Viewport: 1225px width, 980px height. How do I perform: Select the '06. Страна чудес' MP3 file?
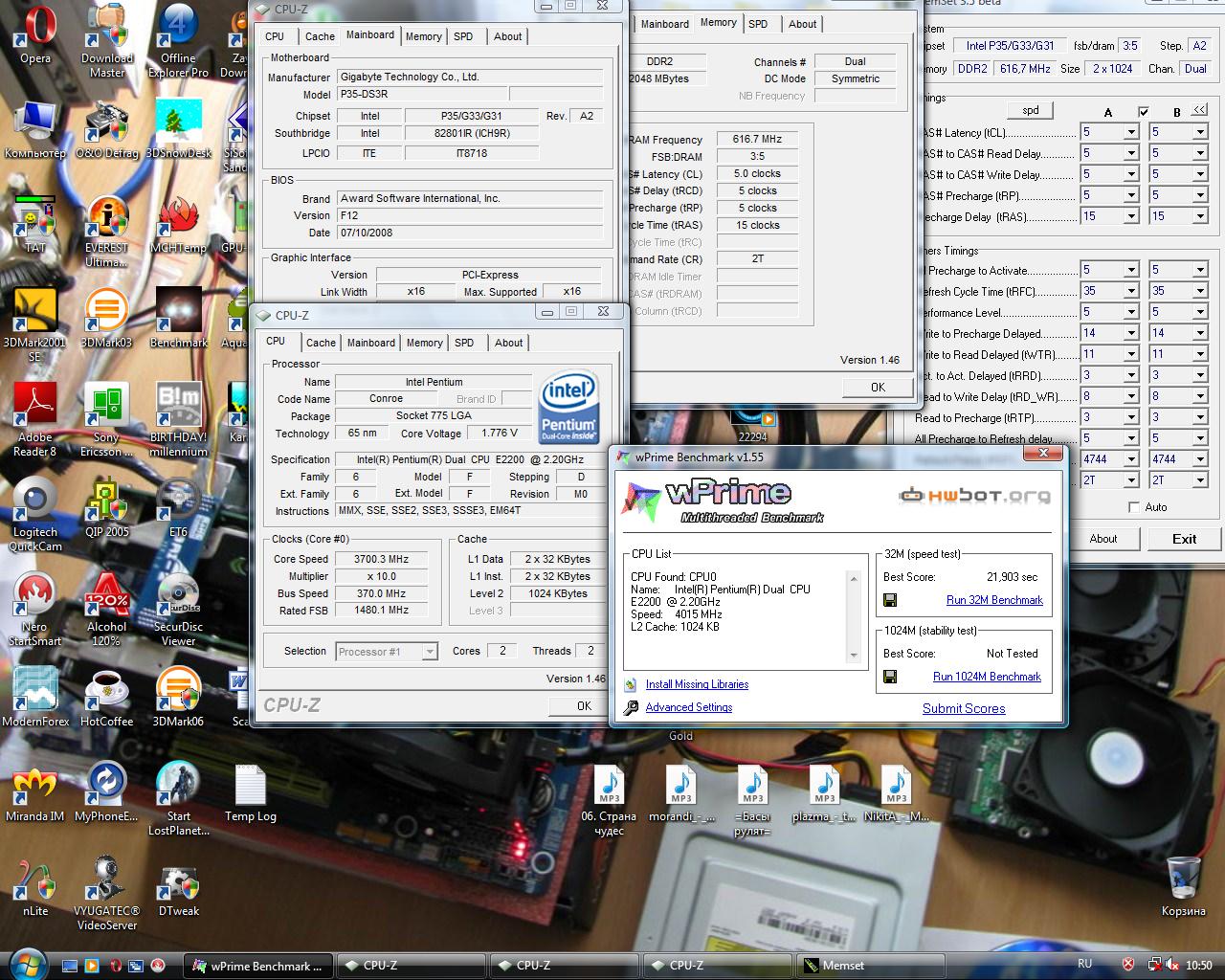(609, 802)
